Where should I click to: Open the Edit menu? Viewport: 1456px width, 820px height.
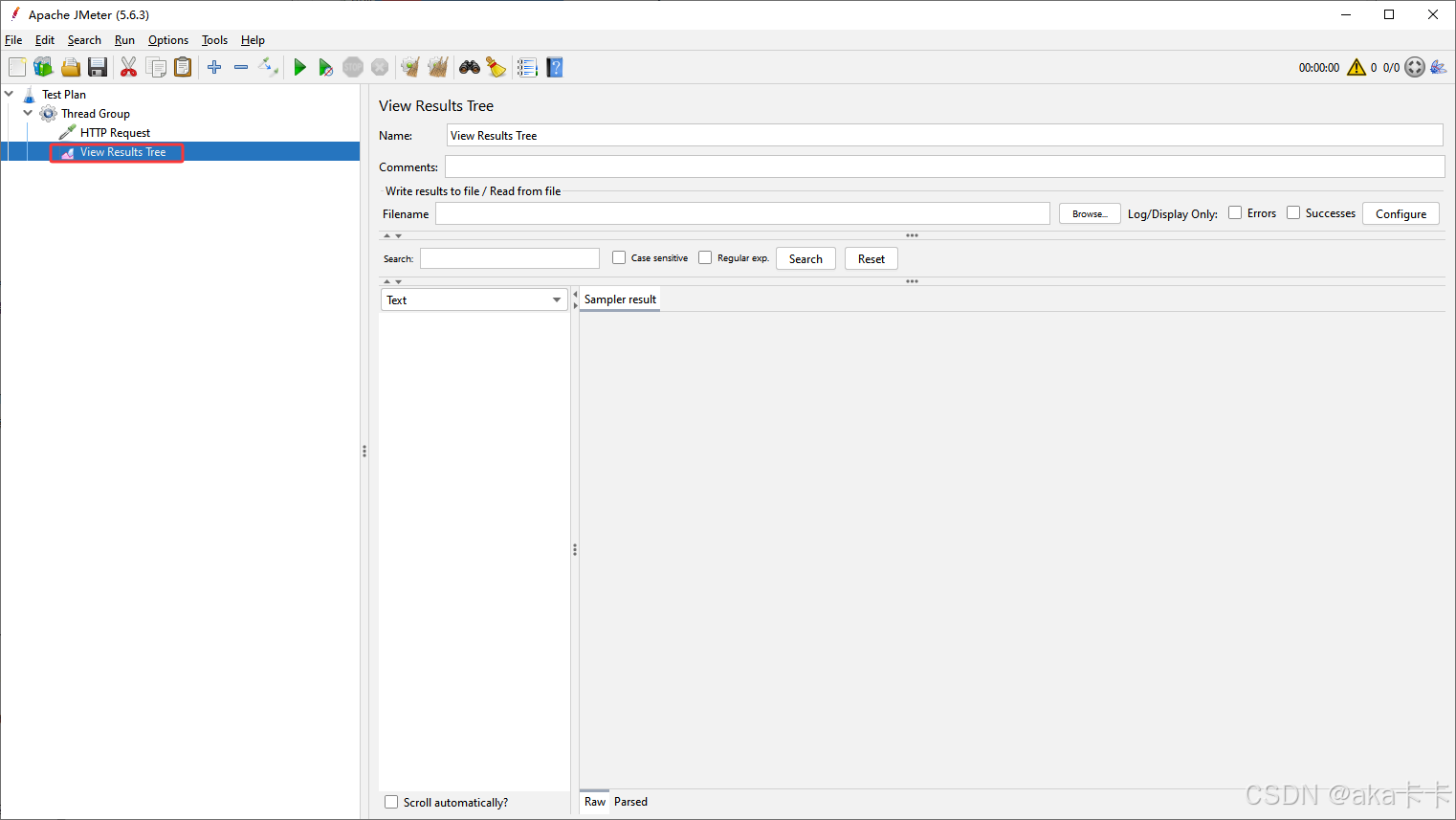tap(45, 40)
